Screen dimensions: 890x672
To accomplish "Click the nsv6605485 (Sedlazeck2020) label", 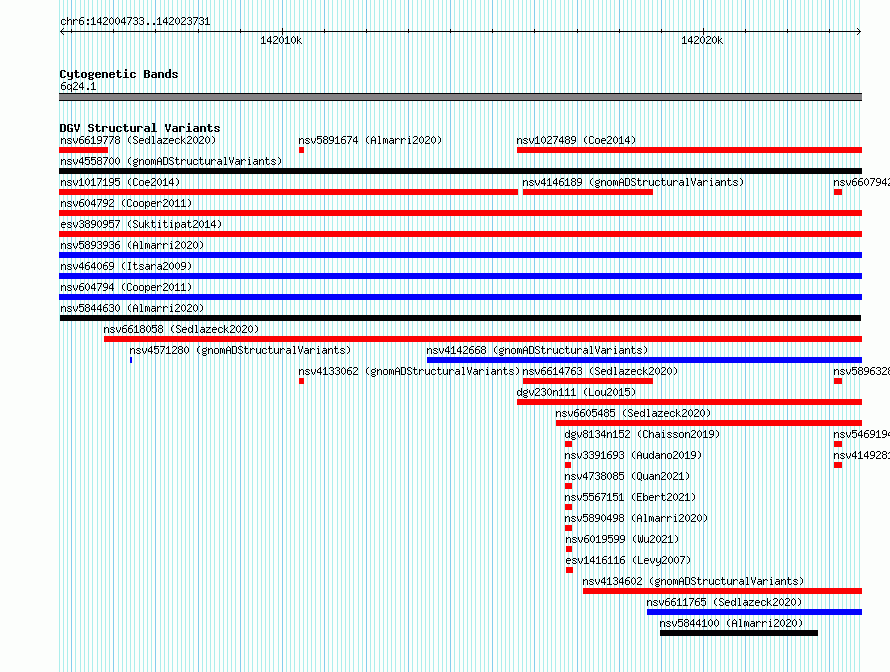I will tap(633, 413).
